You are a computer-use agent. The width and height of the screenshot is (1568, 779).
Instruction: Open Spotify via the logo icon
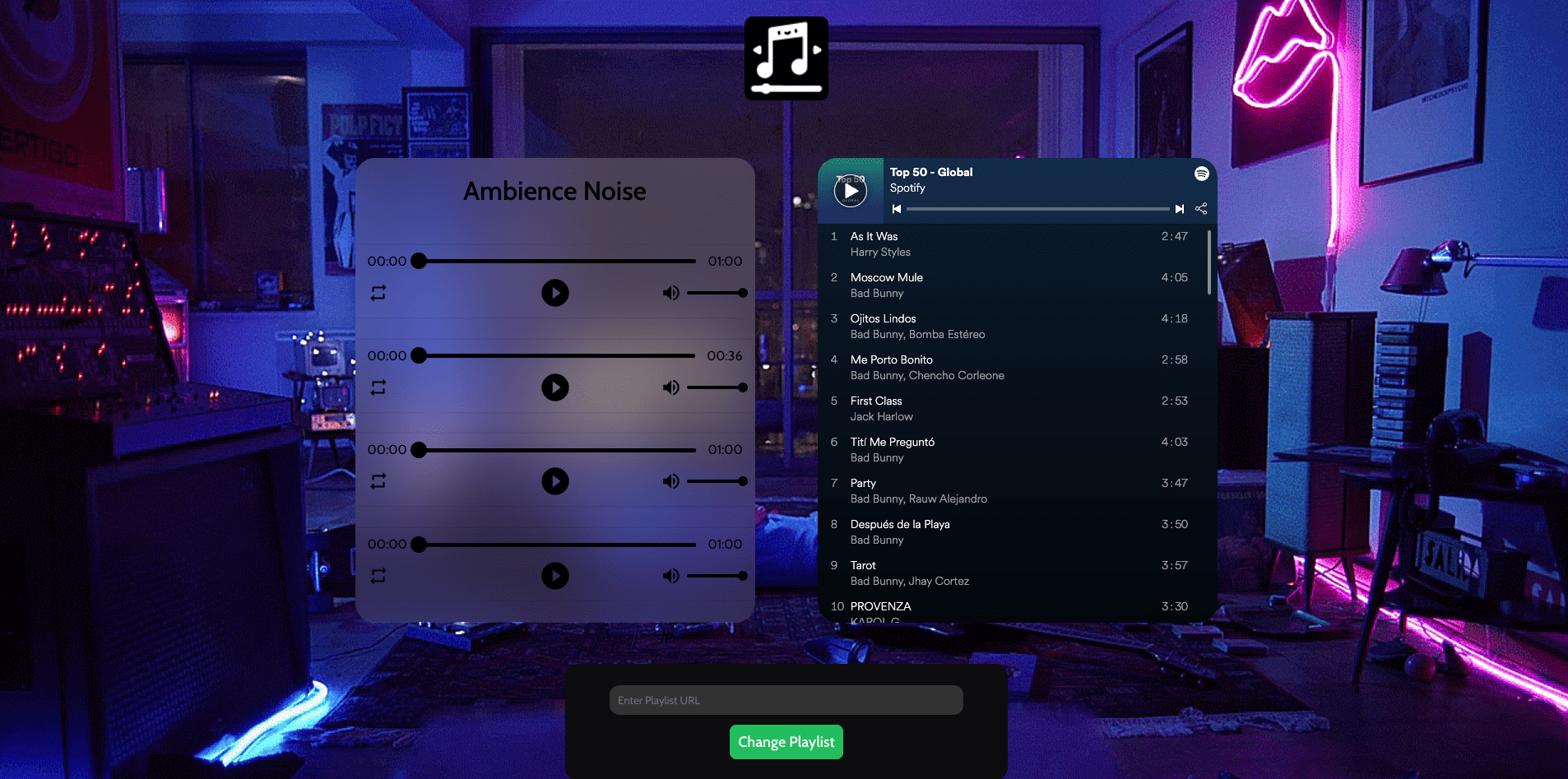[1201, 174]
